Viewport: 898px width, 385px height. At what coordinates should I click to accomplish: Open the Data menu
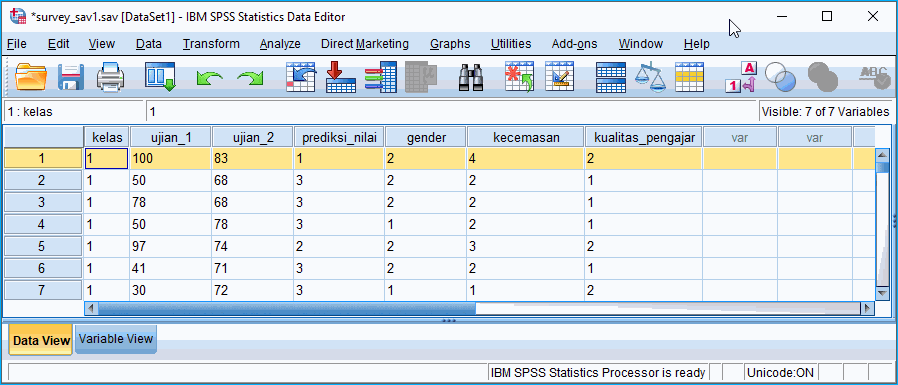pos(149,44)
